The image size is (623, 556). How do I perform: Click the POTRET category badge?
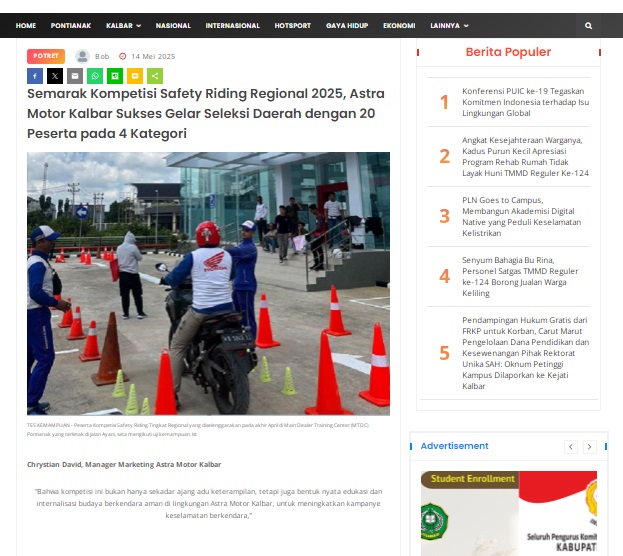point(46,56)
